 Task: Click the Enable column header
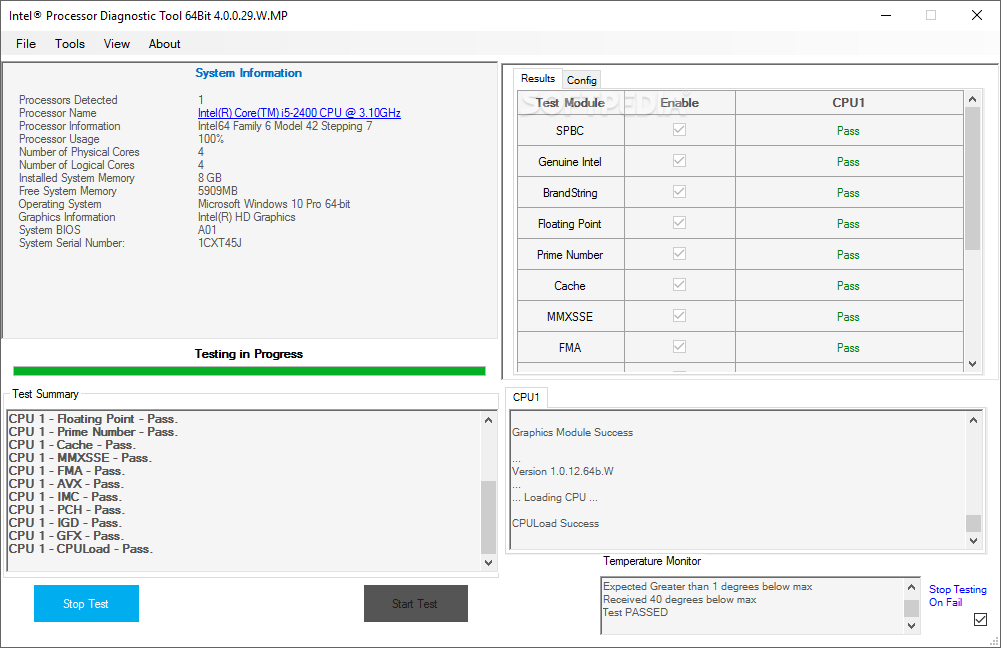(x=679, y=103)
